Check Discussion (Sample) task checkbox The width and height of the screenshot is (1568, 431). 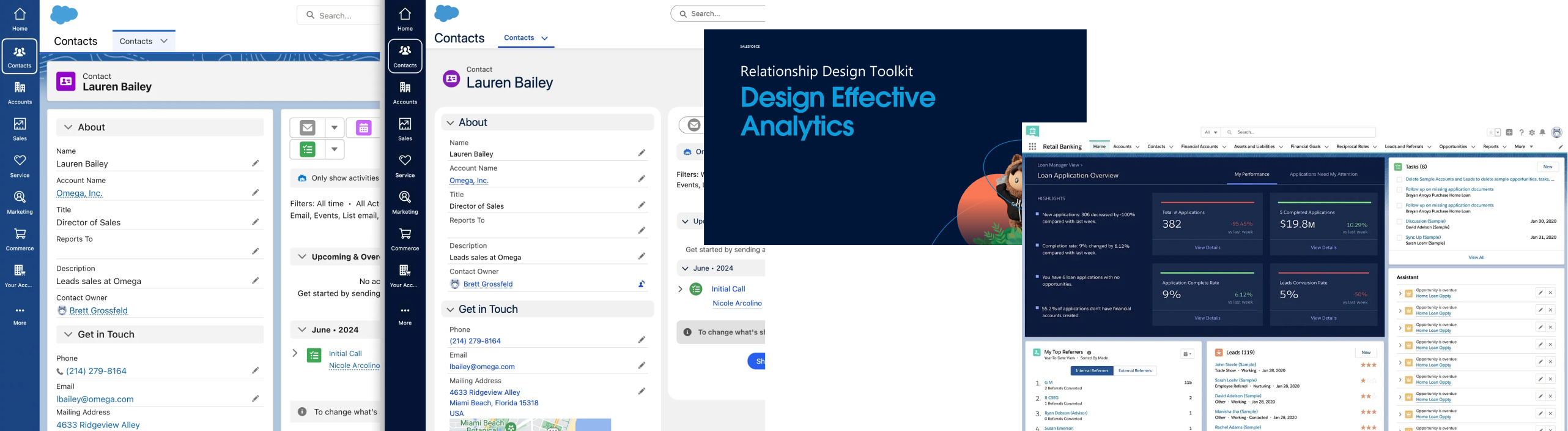click(1399, 222)
